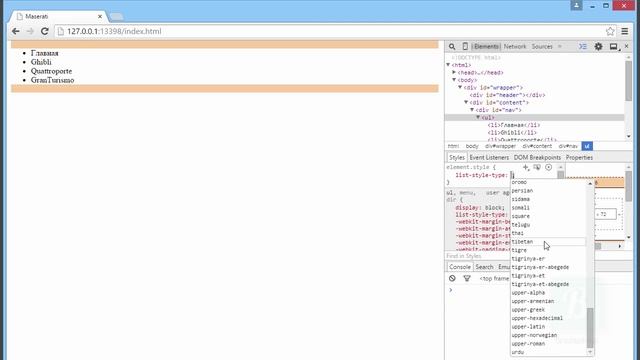Switch to the Network panel tab
This screenshot has height=360, width=640.
point(515,47)
